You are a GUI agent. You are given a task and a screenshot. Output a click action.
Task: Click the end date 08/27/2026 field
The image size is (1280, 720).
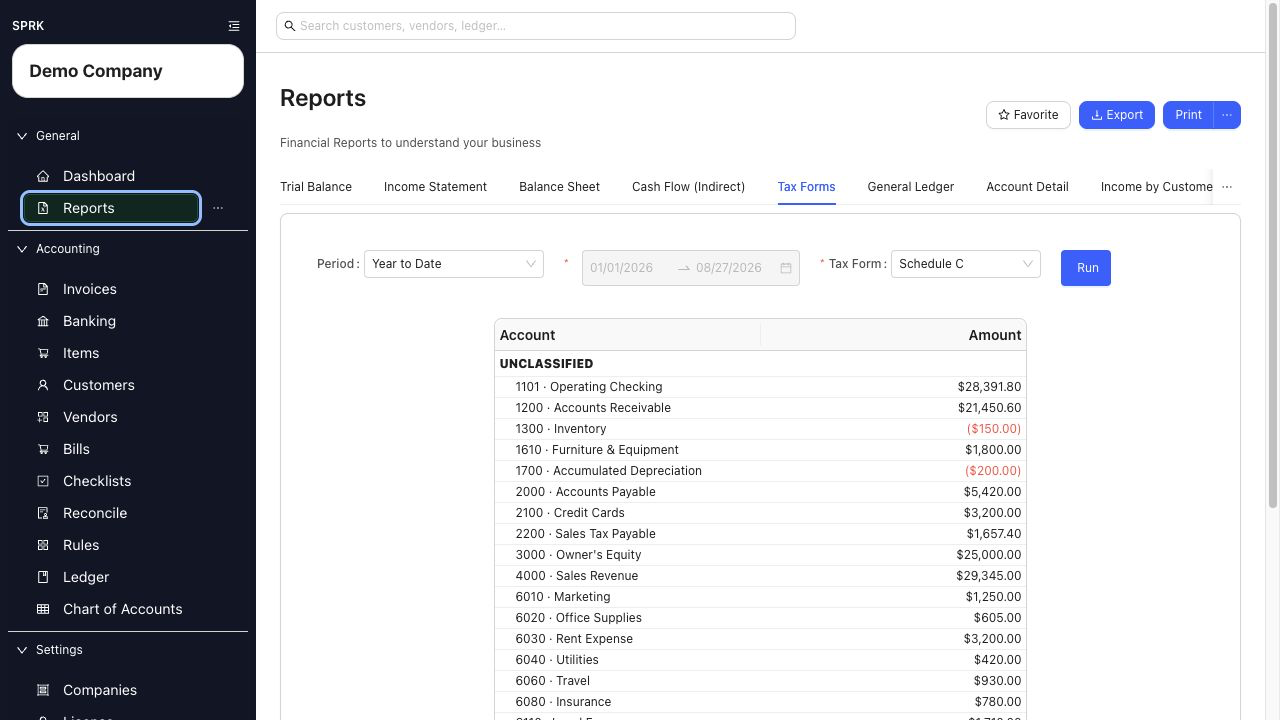(734, 268)
